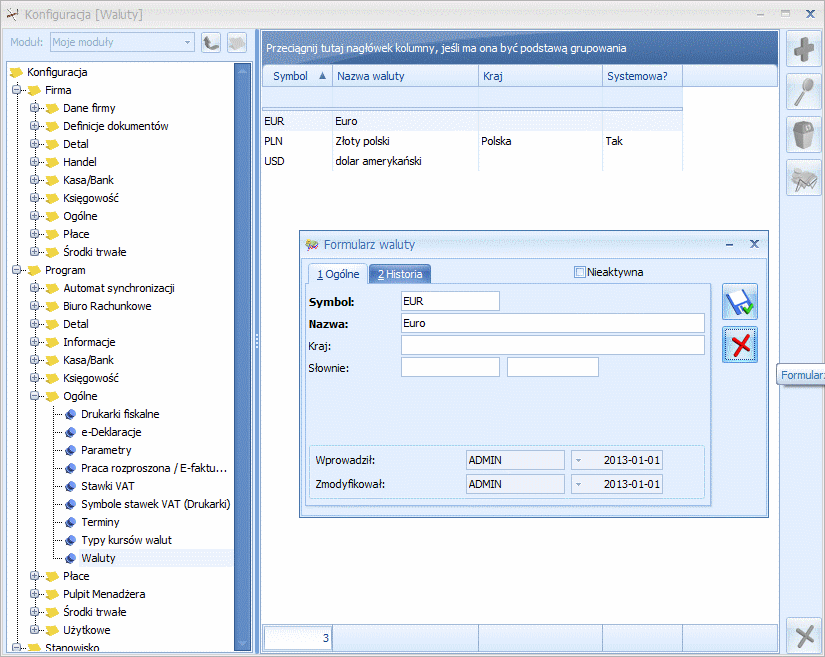Click the Symbol input field containing EUR
Image resolution: width=825 pixels, height=657 pixels.
point(450,301)
